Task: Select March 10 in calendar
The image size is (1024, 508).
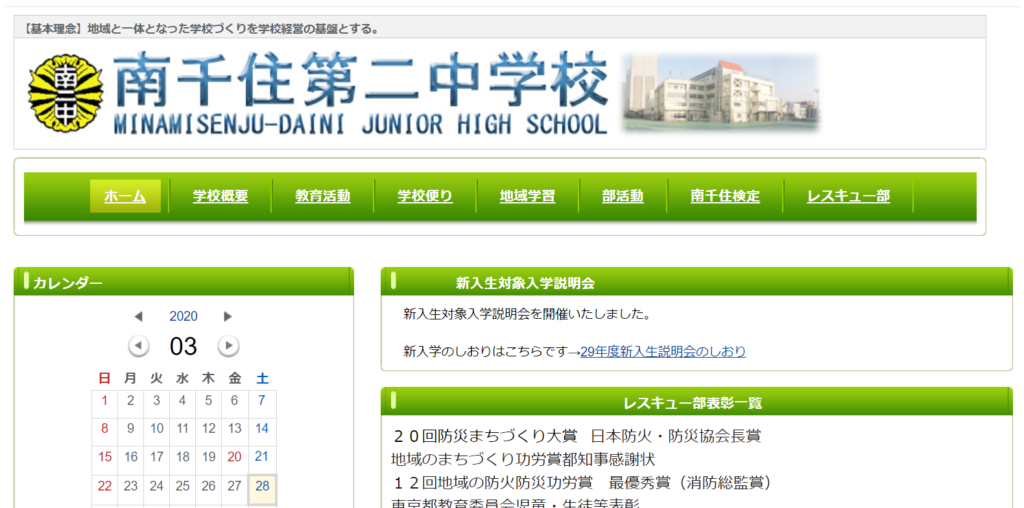Action: point(156,429)
